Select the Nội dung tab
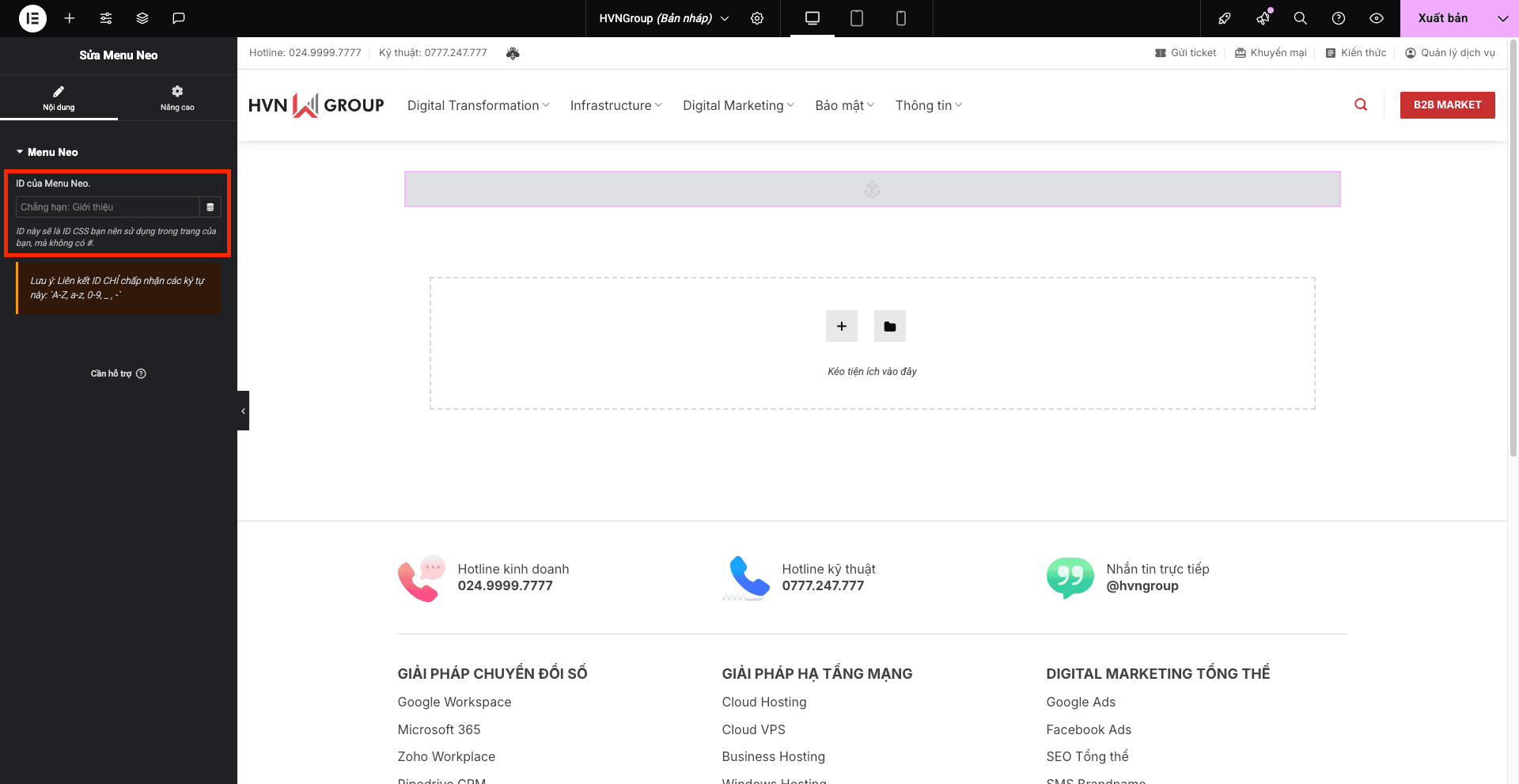 pyautogui.click(x=59, y=98)
